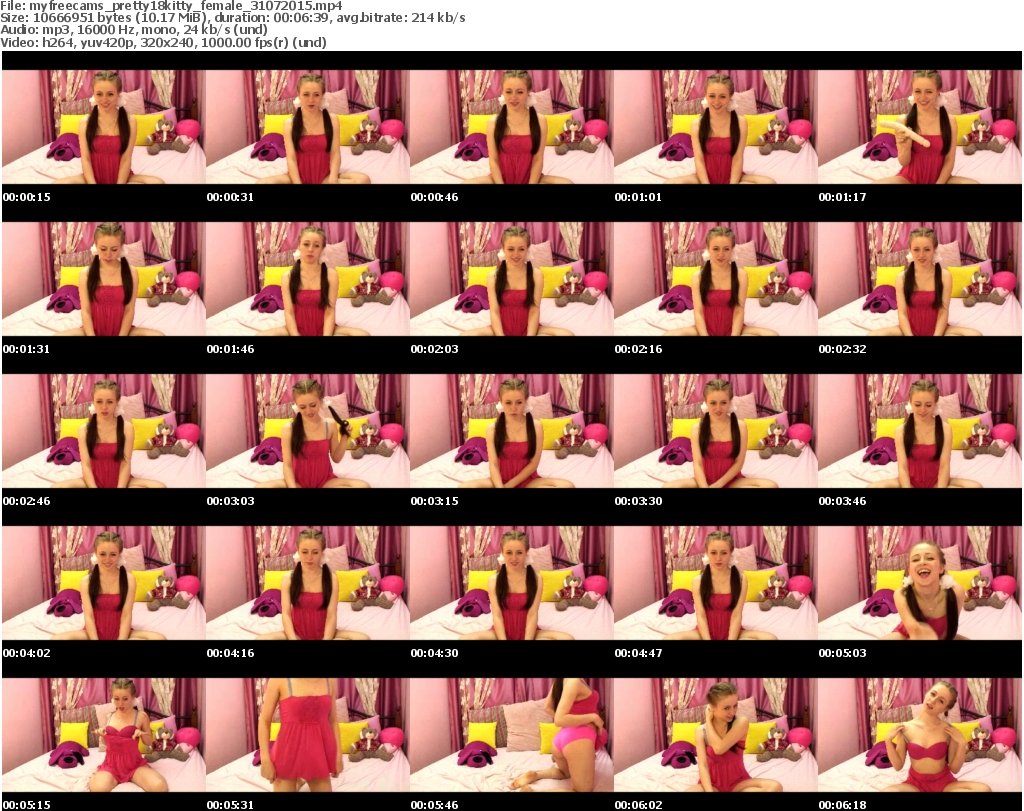Select the thumbnail frame labeled 00:04:47
The image size is (1024, 811).
click(x=716, y=583)
